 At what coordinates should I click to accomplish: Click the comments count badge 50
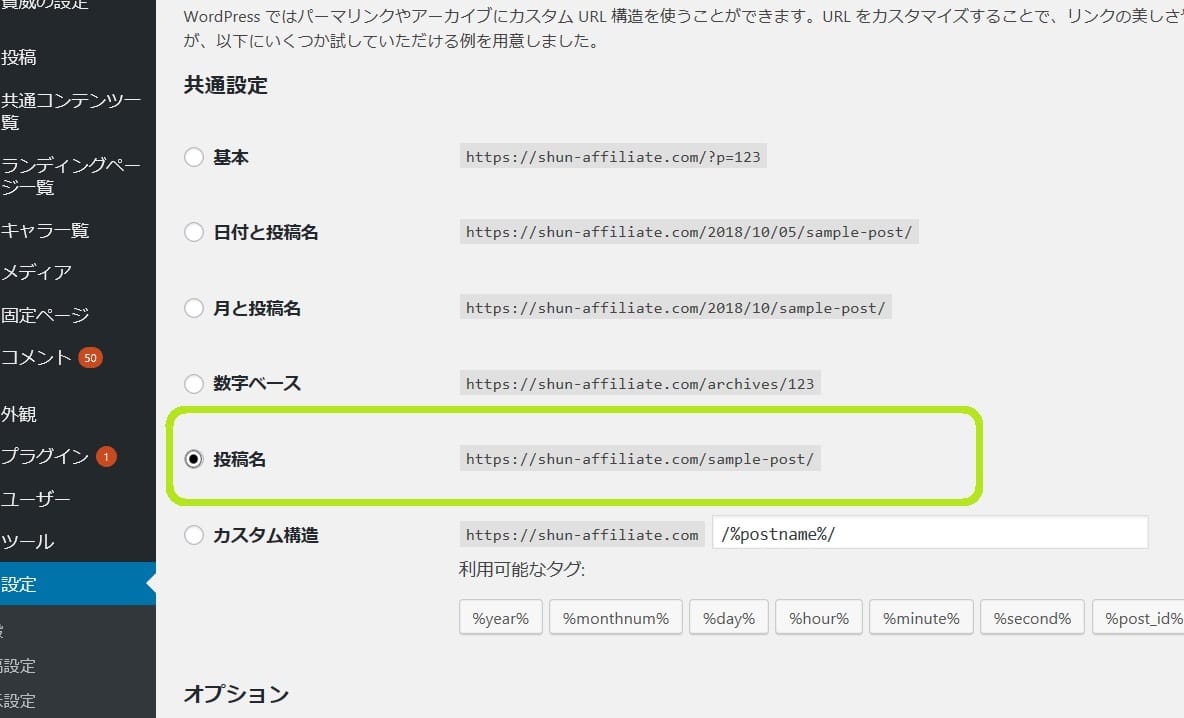91,358
